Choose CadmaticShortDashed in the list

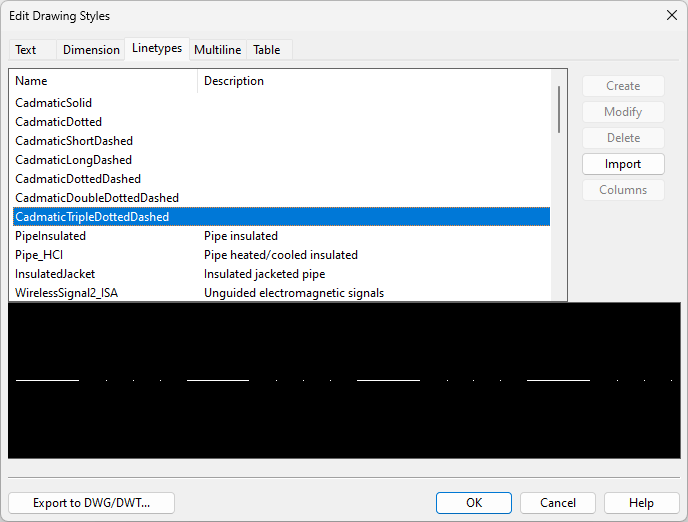click(74, 141)
